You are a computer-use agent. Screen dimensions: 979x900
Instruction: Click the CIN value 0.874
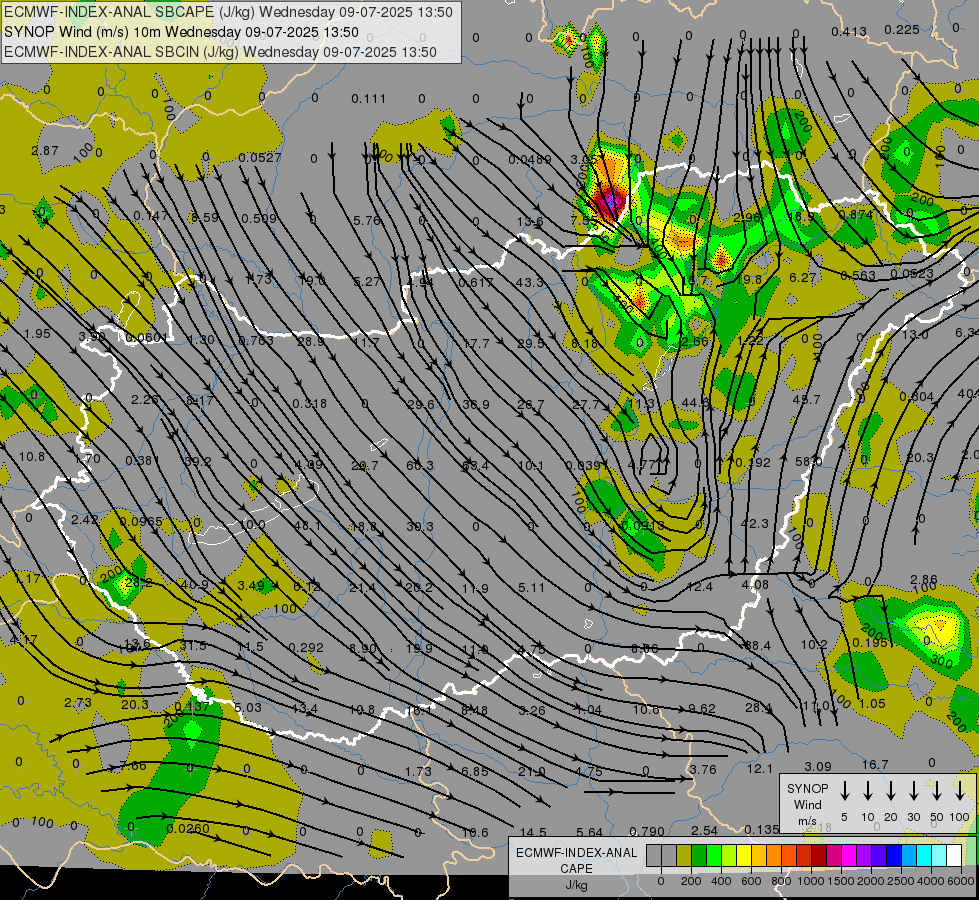[856, 214]
